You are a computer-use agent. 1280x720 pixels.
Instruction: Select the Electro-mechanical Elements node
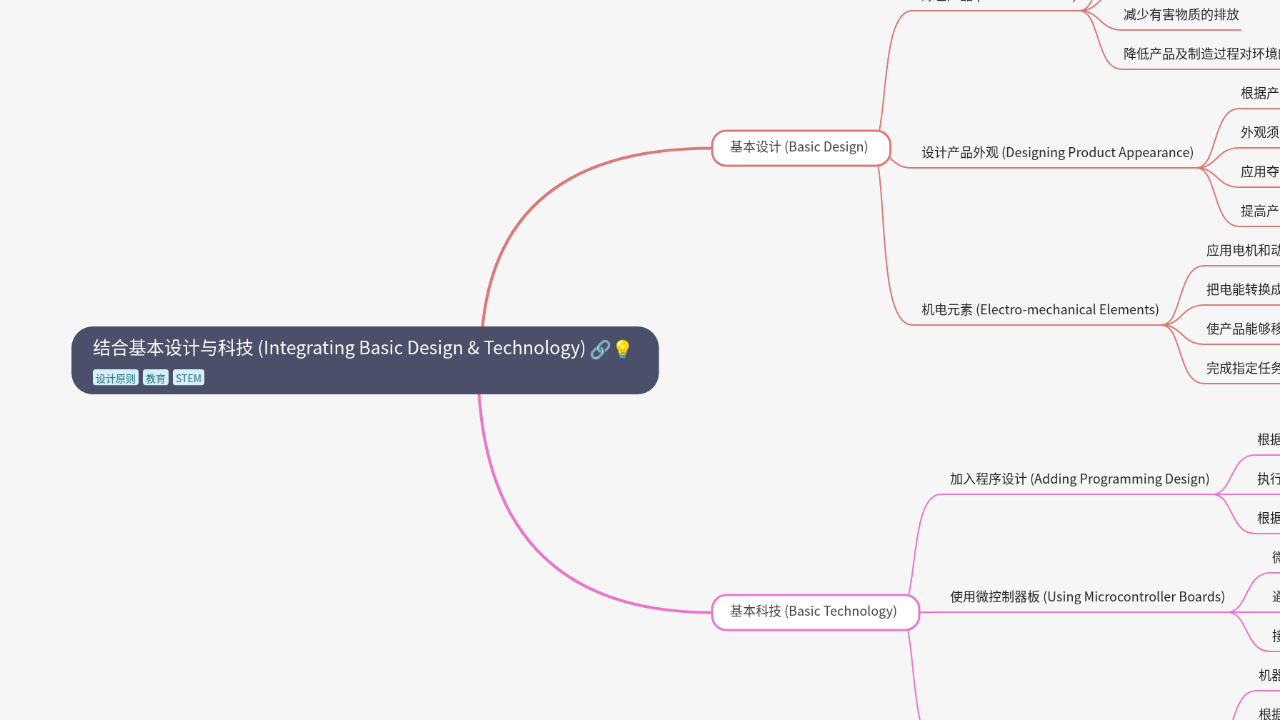pyautogui.click(x=1040, y=310)
